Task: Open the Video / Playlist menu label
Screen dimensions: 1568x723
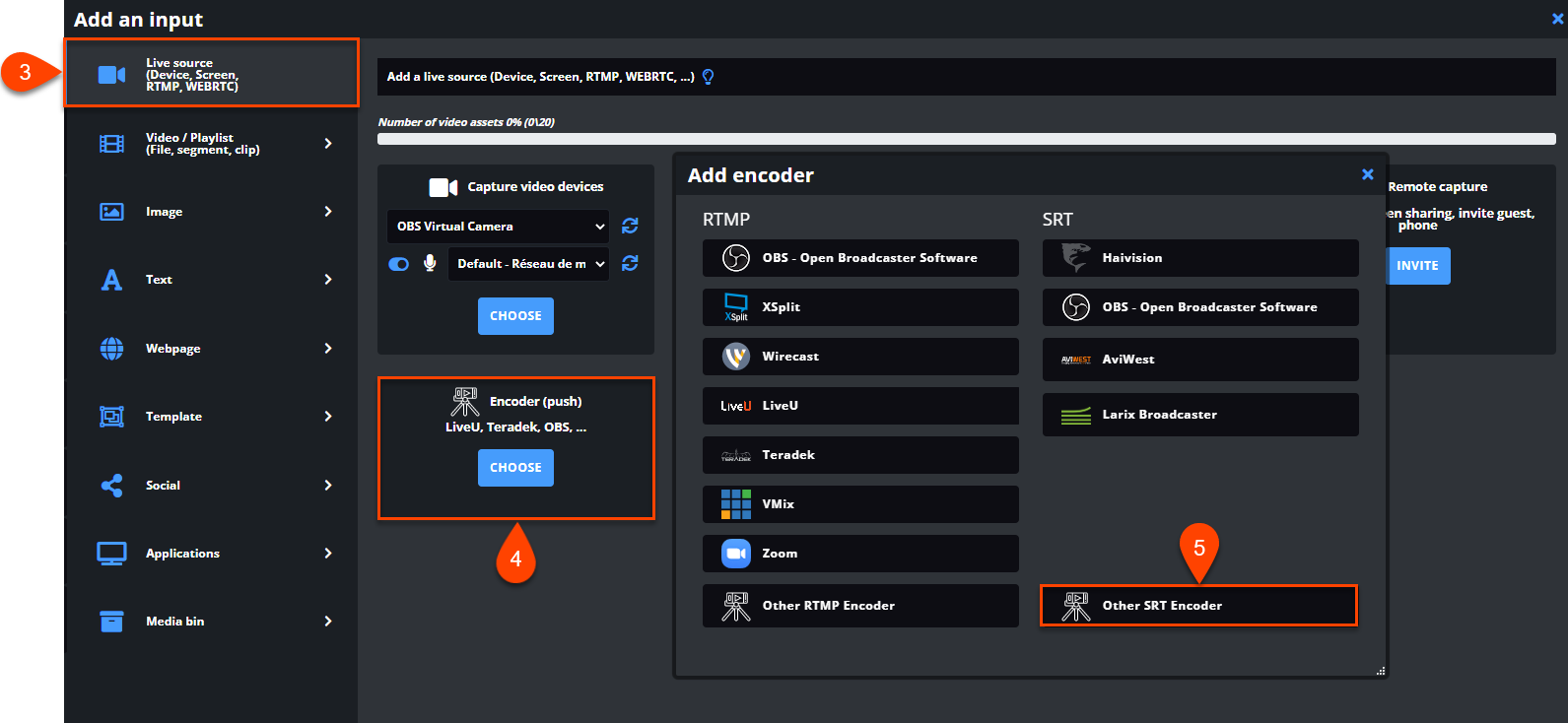Action: 203,144
